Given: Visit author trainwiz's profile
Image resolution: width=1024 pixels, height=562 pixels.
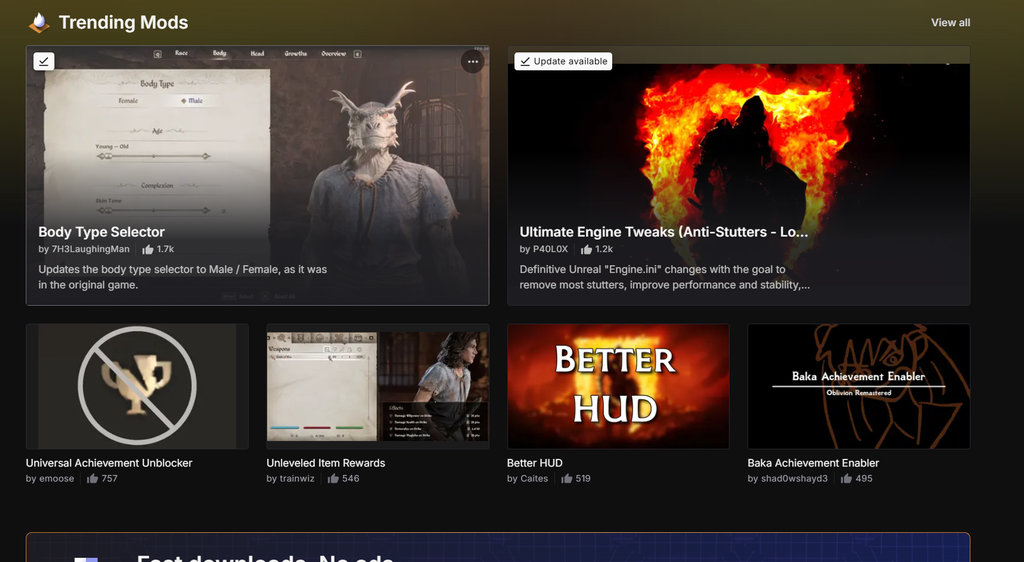Looking at the screenshot, I should point(298,479).
